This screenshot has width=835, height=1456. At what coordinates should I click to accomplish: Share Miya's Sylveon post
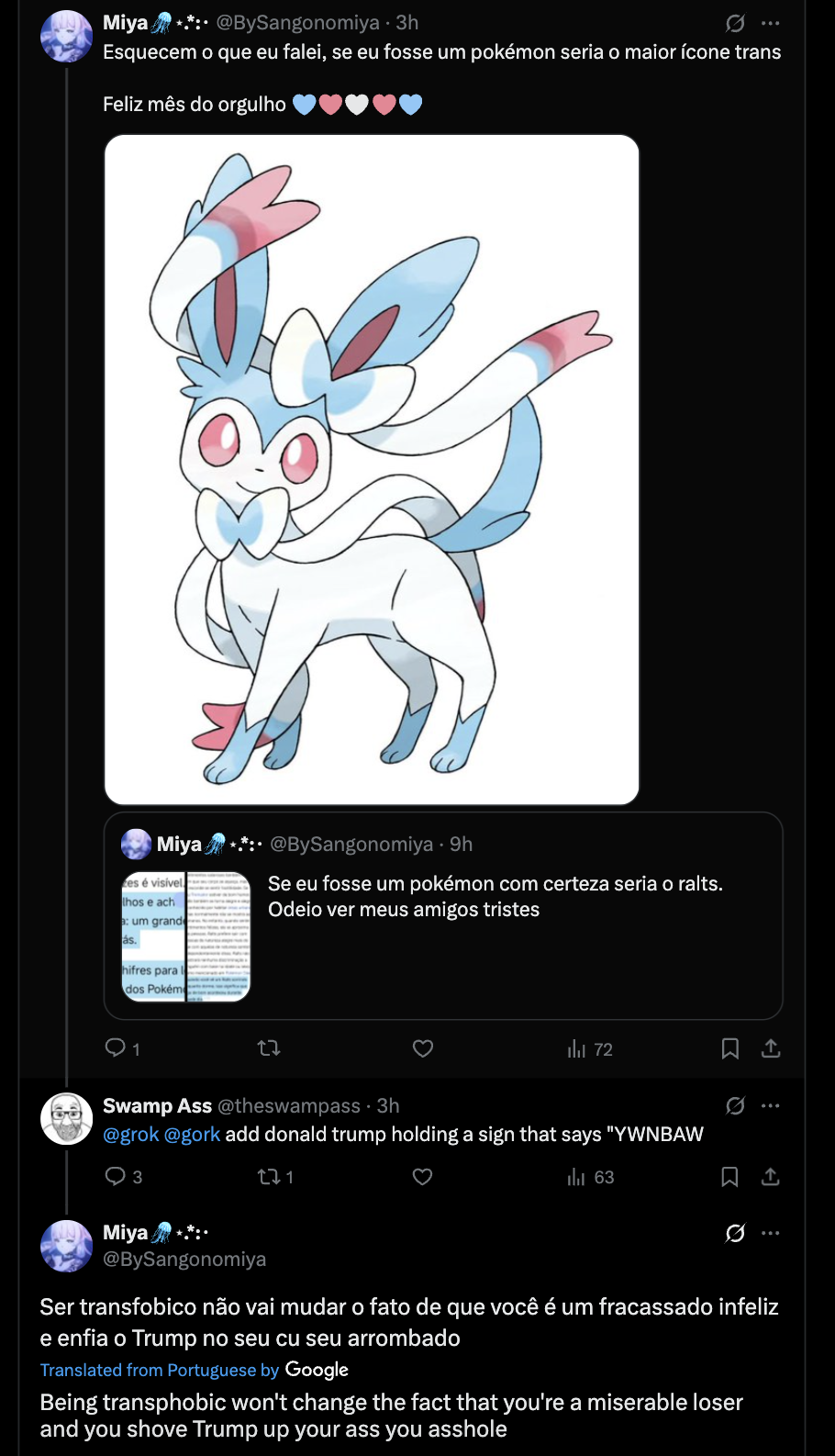pos(771,1048)
